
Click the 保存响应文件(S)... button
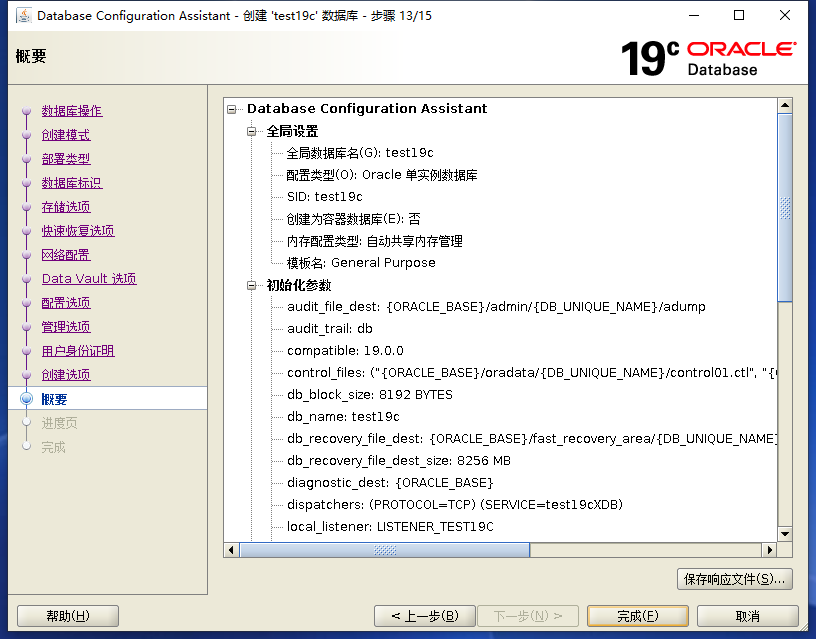click(734, 579)
